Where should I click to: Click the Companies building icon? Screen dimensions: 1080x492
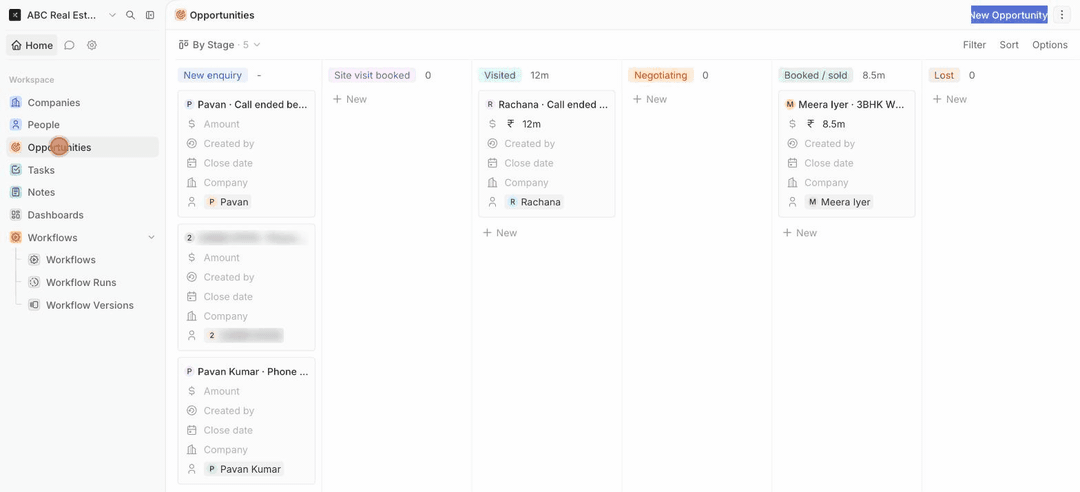16,103
